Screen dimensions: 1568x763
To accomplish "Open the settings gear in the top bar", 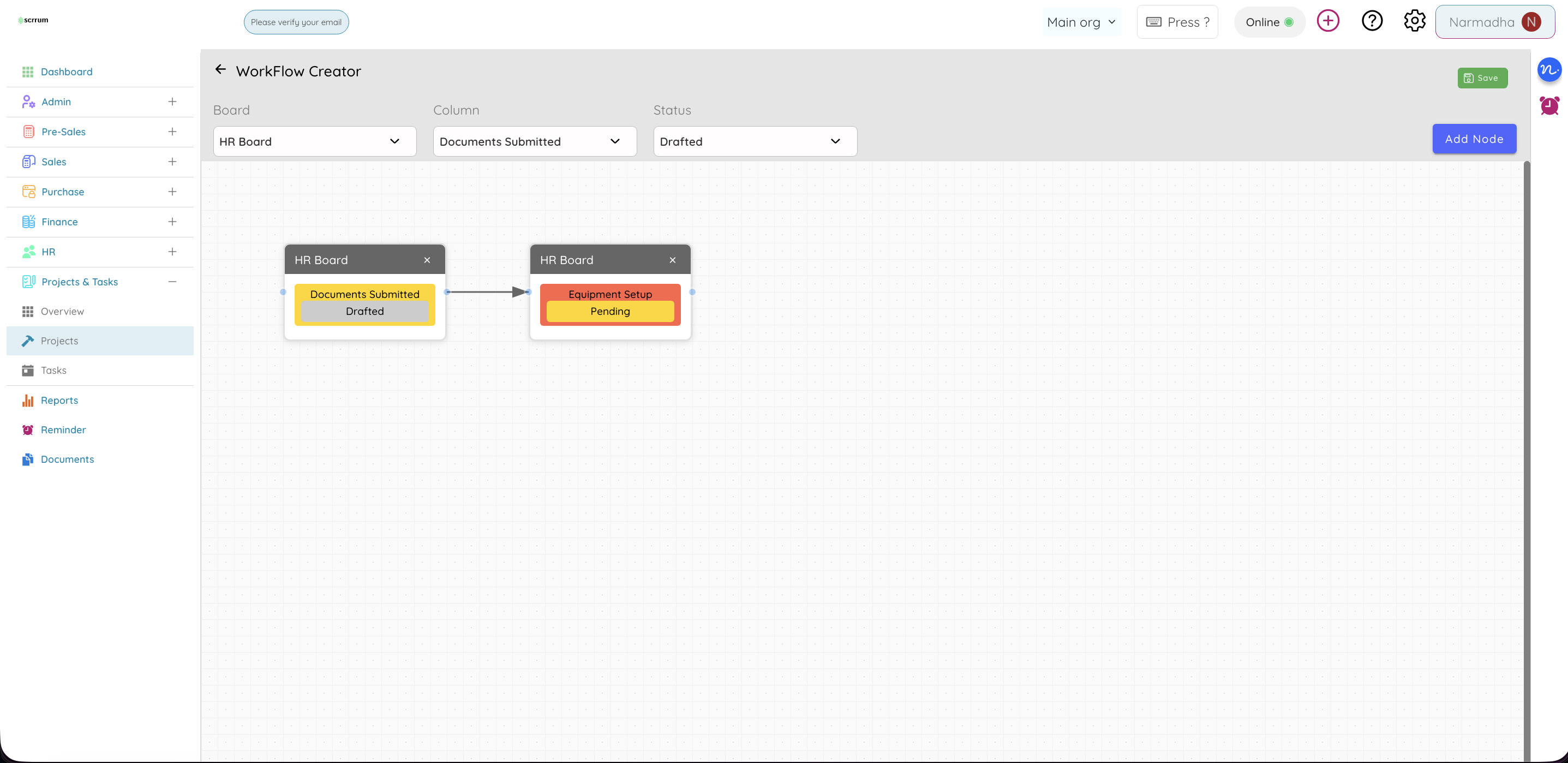I will (1415, 20).
